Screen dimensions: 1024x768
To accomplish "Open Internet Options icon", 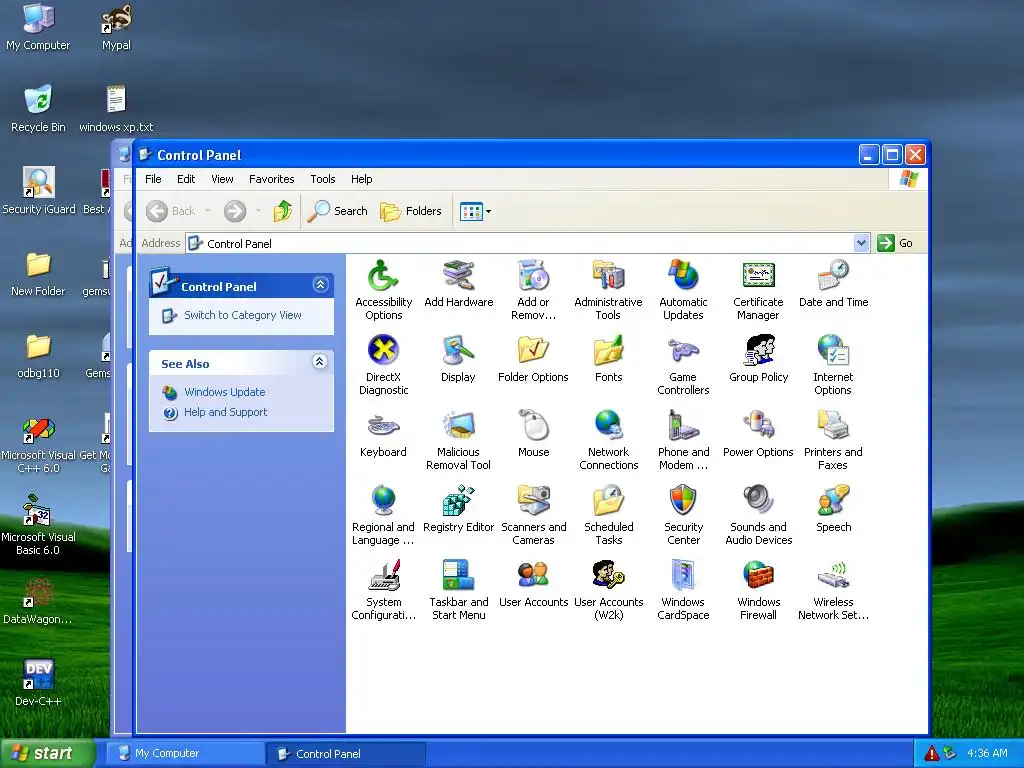I will pos(833,351).
